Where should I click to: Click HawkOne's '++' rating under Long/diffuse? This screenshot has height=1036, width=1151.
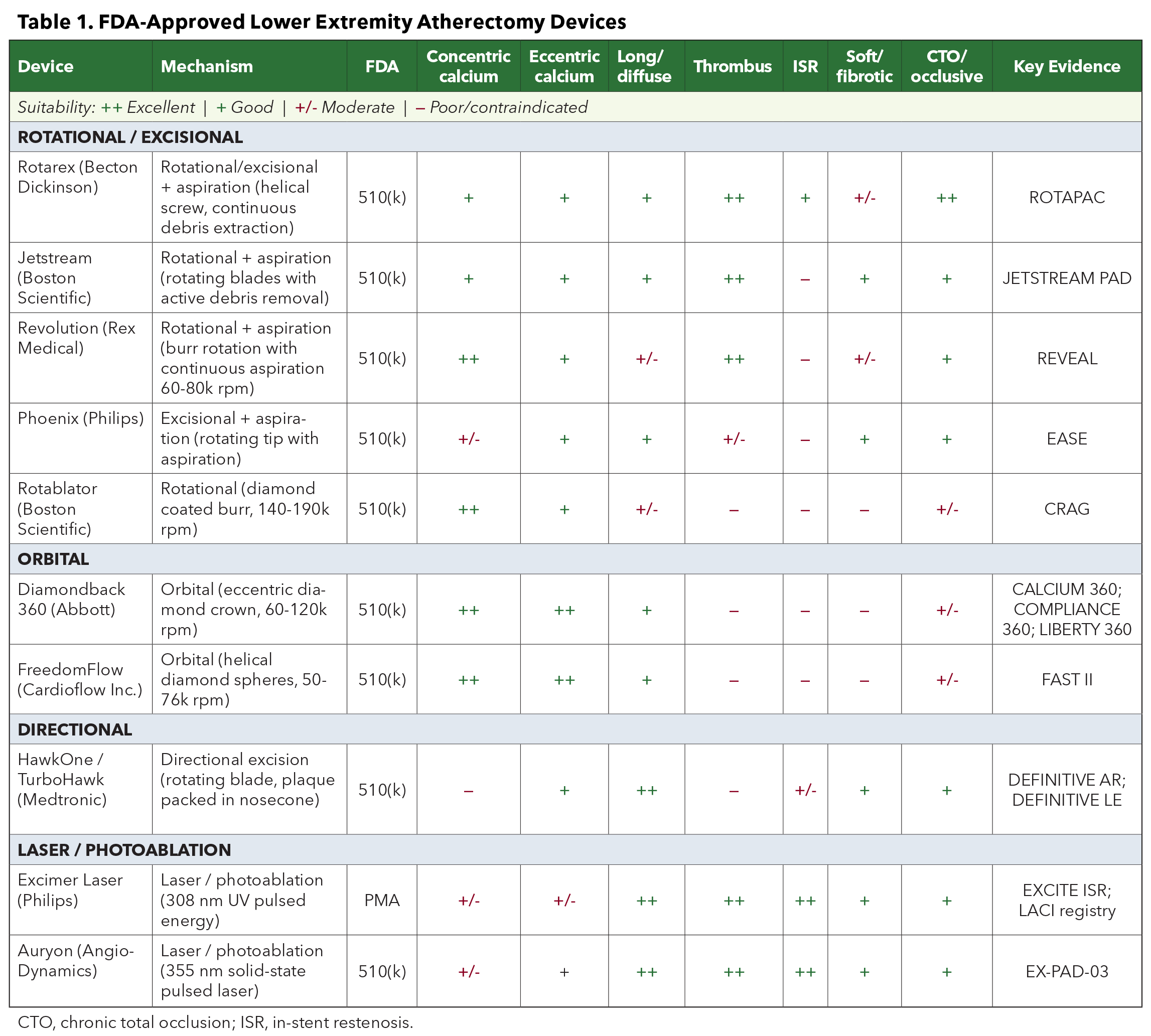coord(647,790)
